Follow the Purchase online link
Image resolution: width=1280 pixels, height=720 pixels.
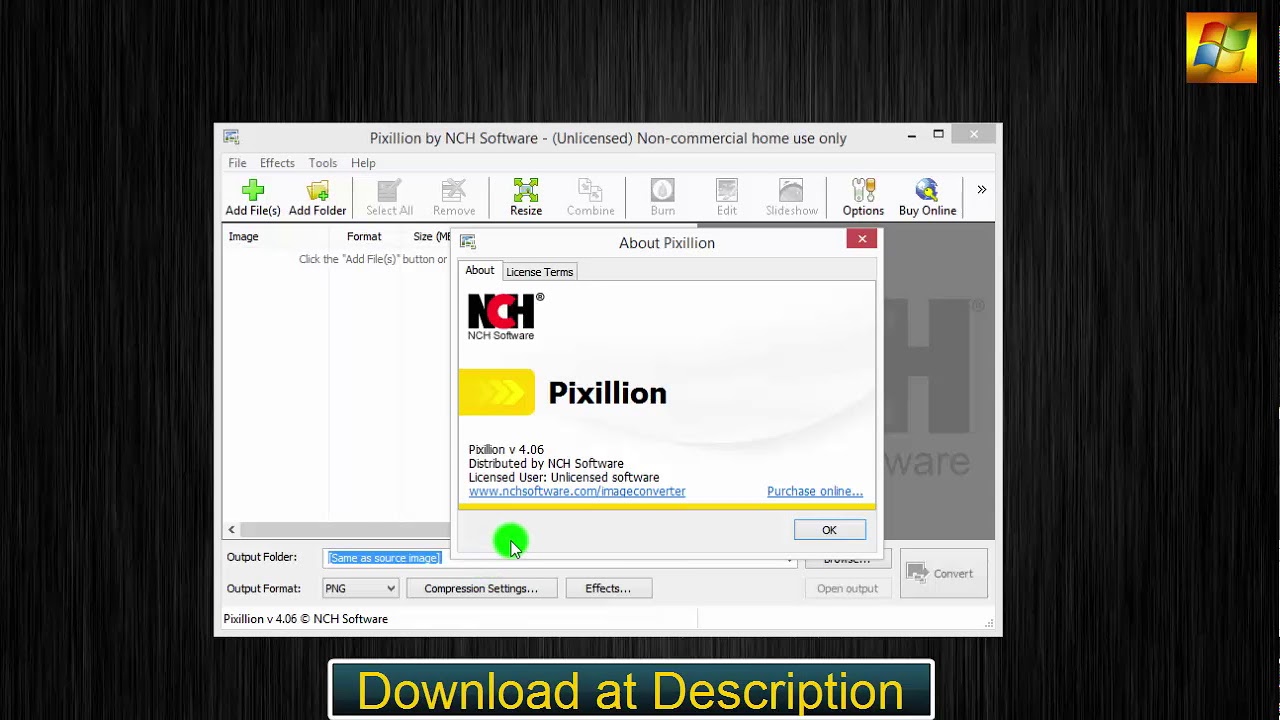pos(814,491)
